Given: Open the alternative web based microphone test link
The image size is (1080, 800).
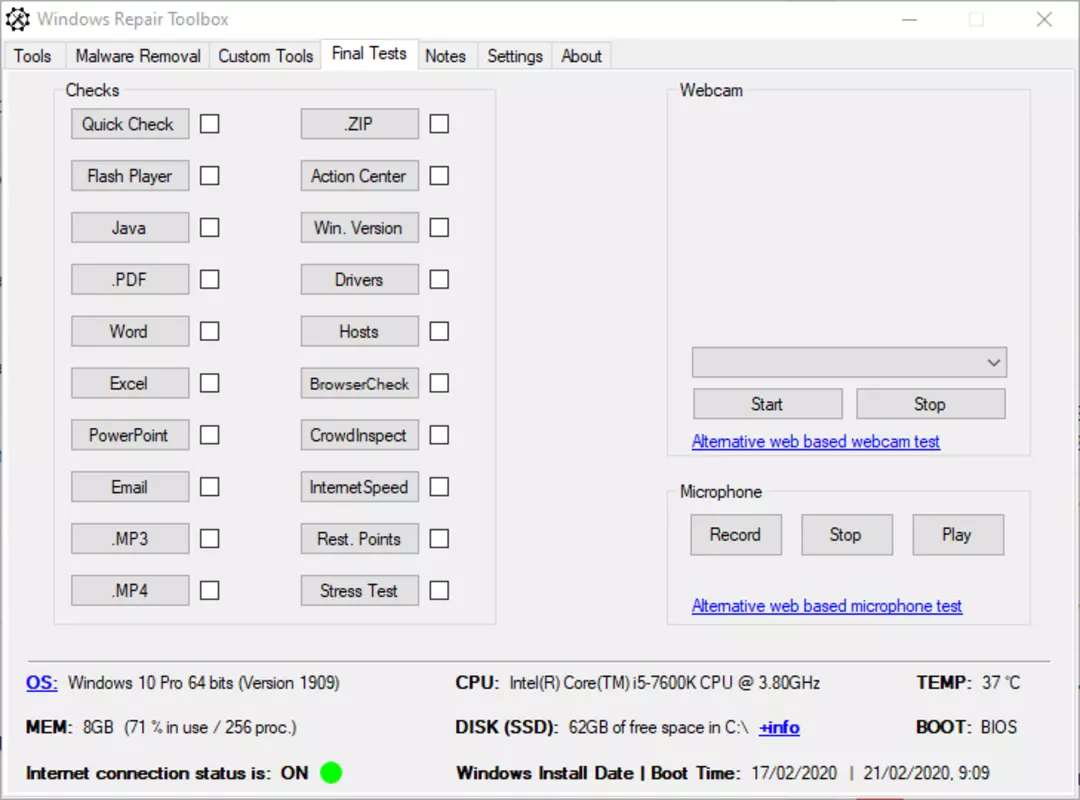Looking at the screenshot, I should coord(827,606).
